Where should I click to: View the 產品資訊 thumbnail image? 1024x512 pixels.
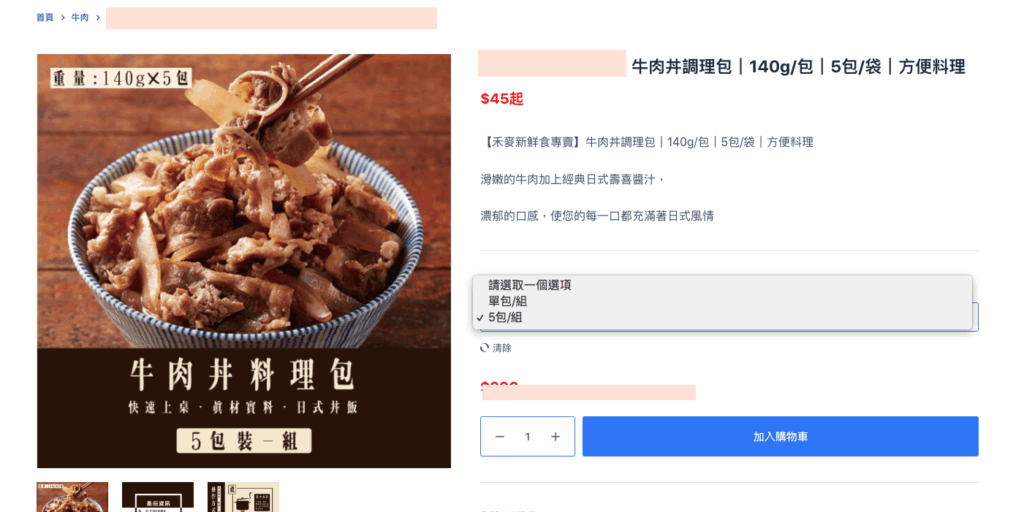(x=158, y=497)
